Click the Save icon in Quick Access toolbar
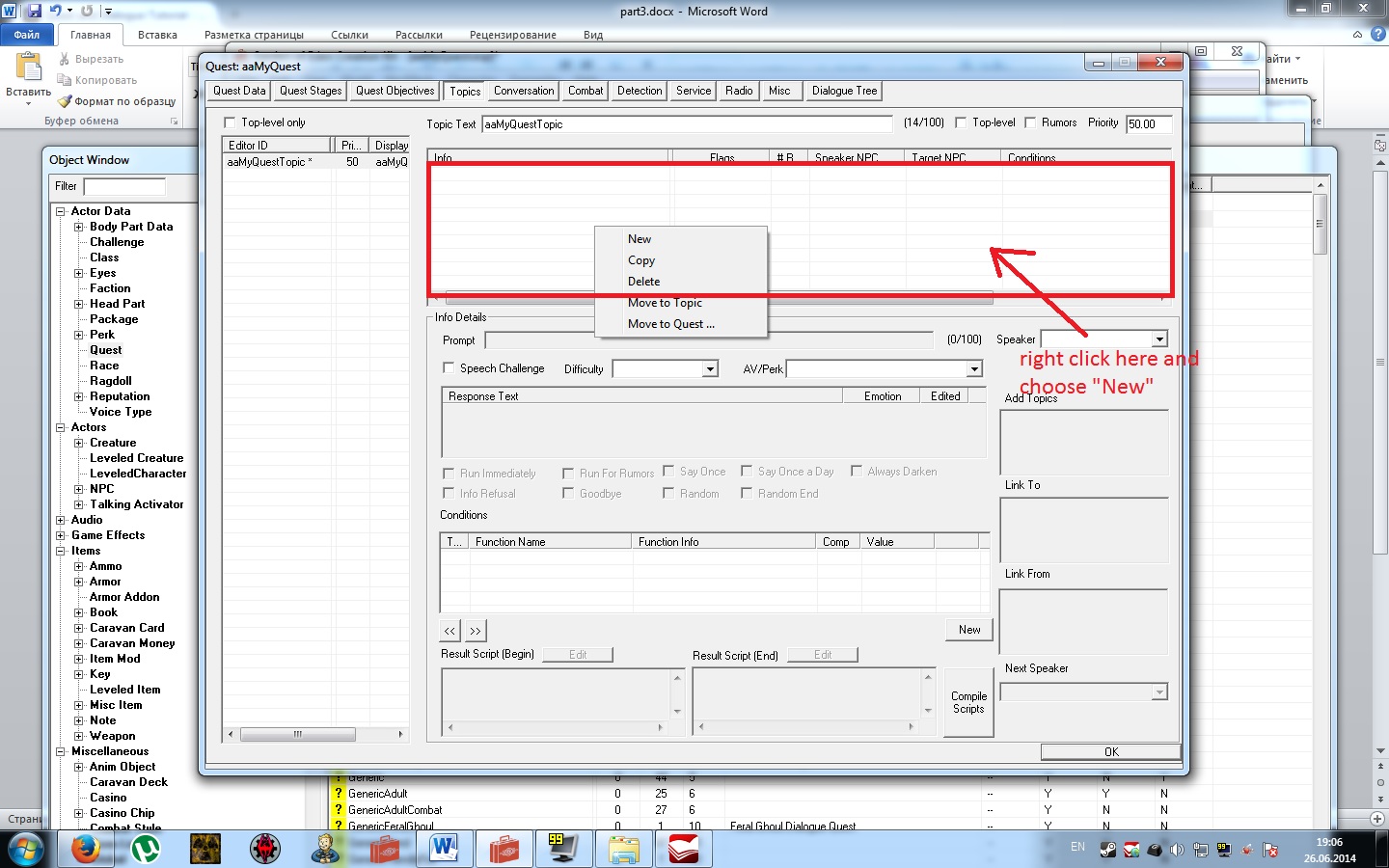 pos(35,11)
